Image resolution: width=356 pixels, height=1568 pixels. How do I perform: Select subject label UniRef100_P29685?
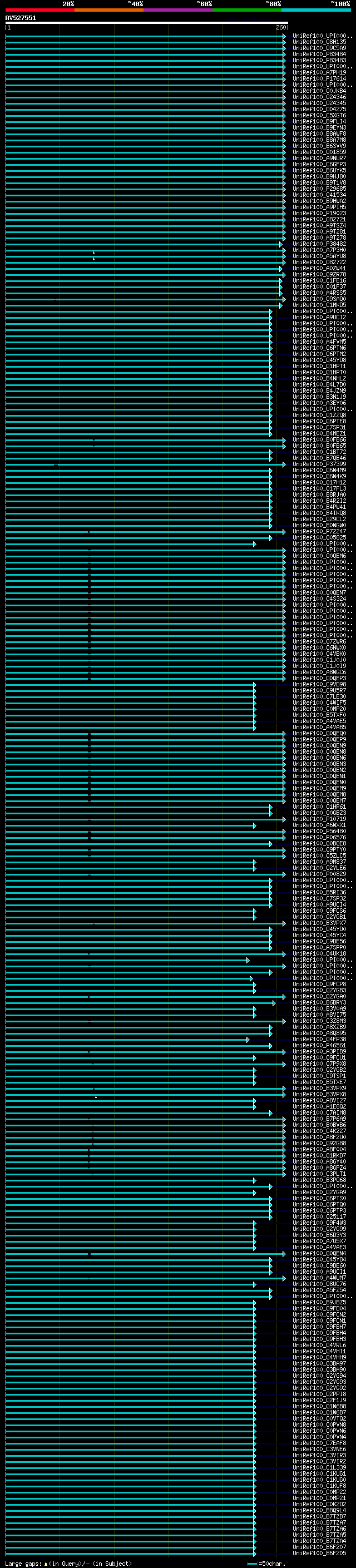(x=319, y=189)
